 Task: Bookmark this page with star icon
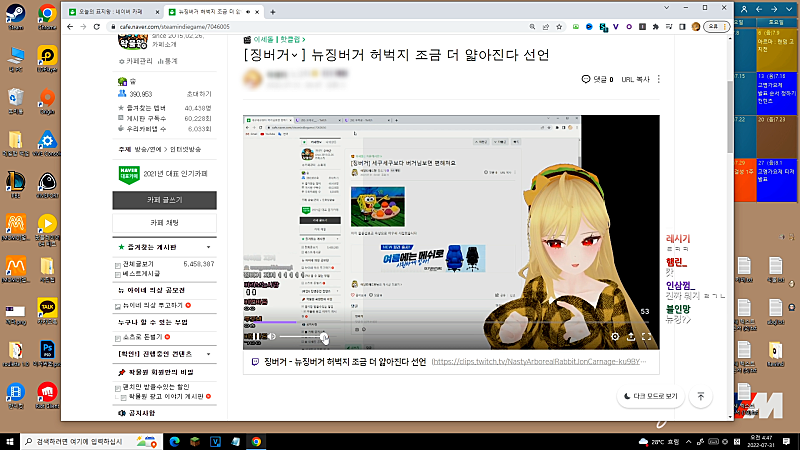coord(559,27)
